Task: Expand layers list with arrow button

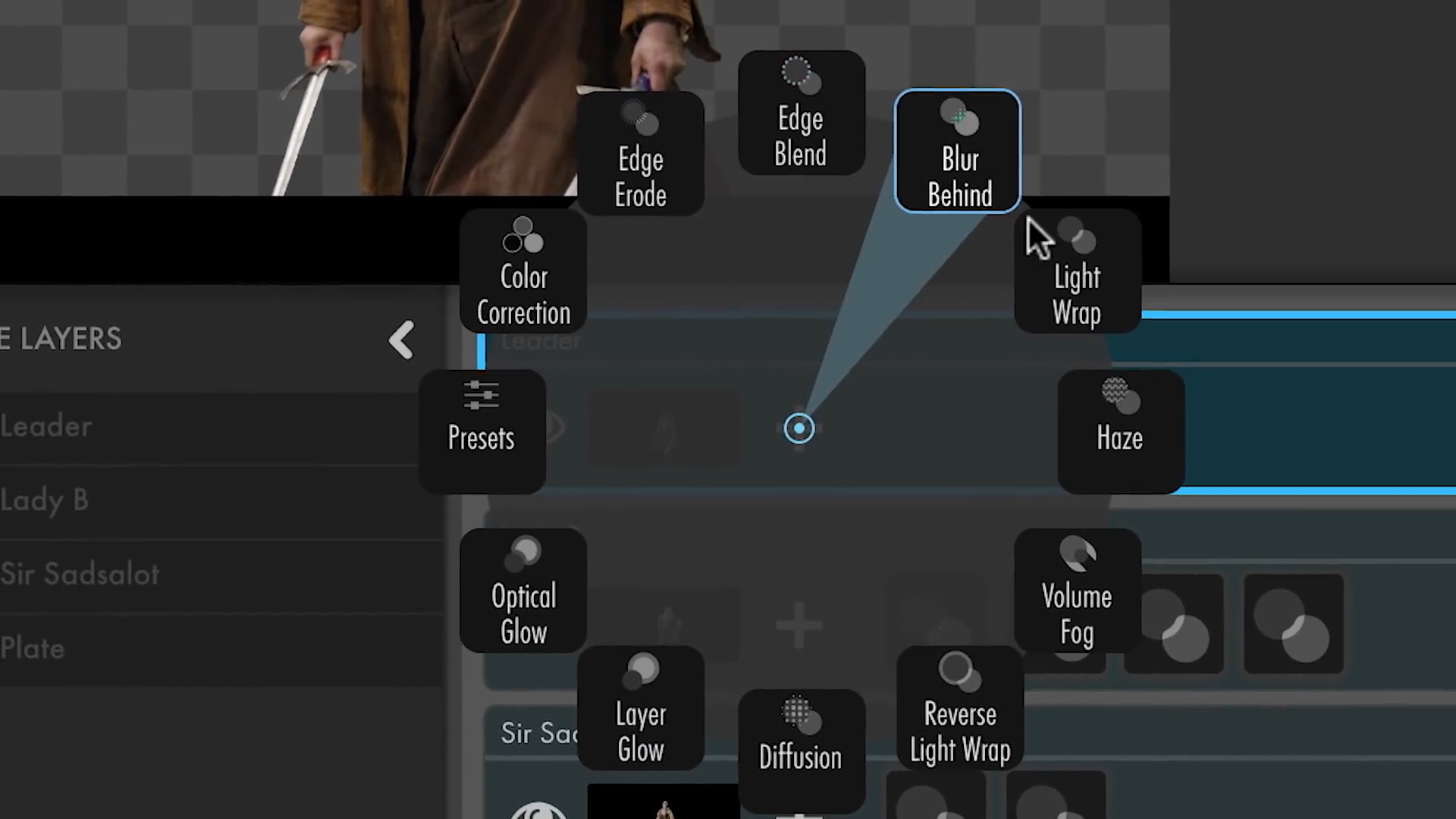Action: 400,338
